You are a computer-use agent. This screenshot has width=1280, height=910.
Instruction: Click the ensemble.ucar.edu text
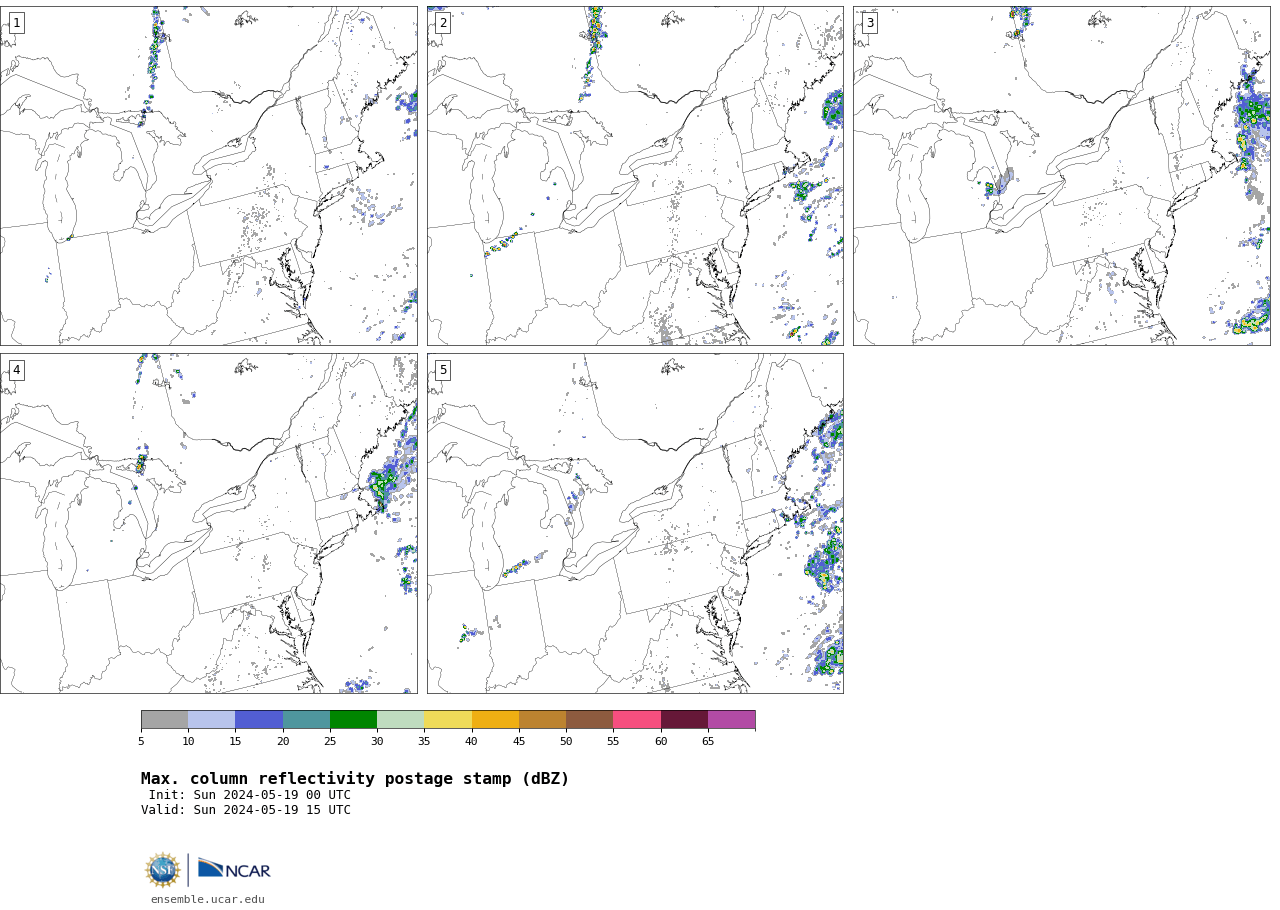point(208,900)
